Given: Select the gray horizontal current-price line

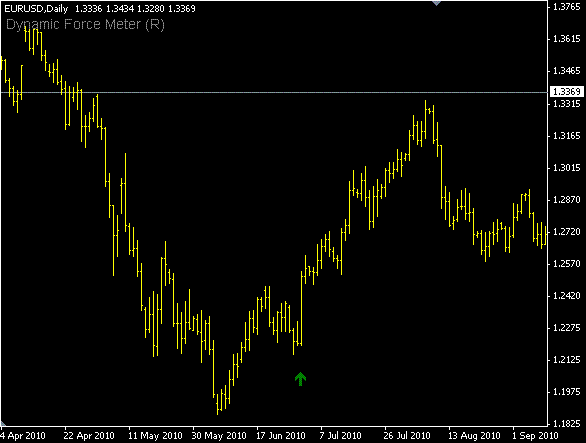Looking at the screenshot, I should 274,92.
